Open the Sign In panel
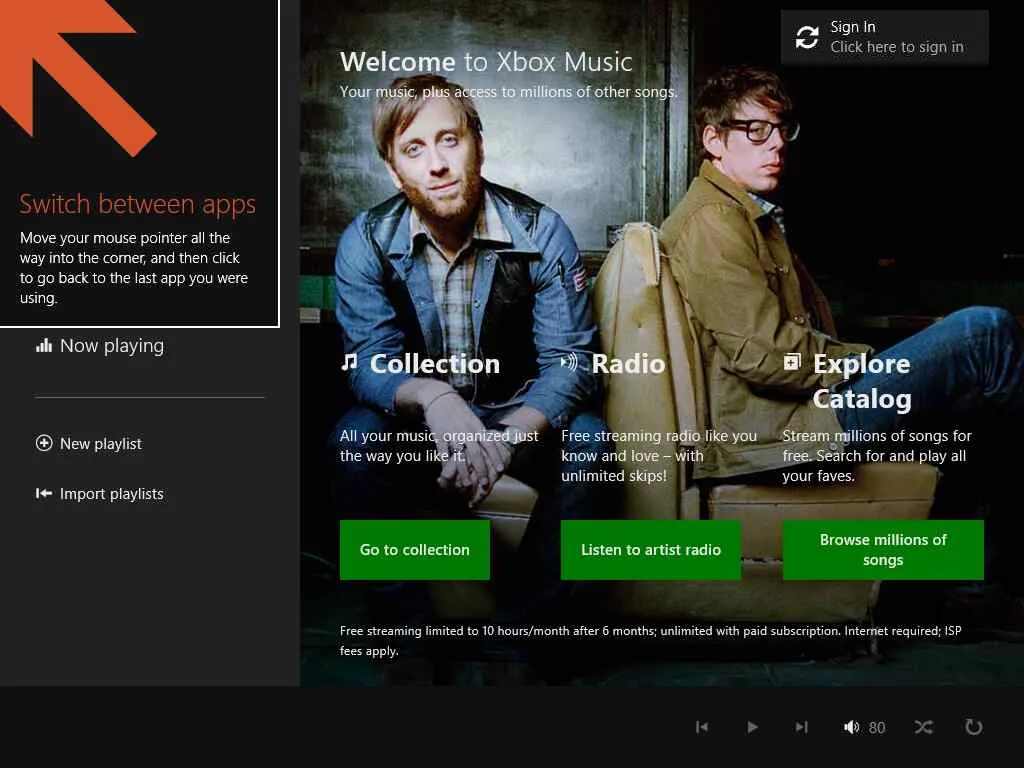Image resolution: width=1024 pixels, height=768 pixels. 884,37
